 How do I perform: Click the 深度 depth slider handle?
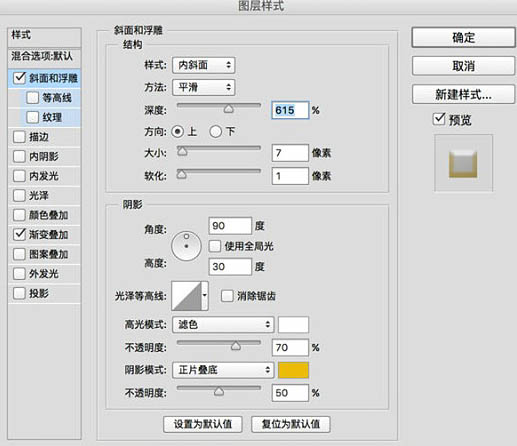pos(228,109)
